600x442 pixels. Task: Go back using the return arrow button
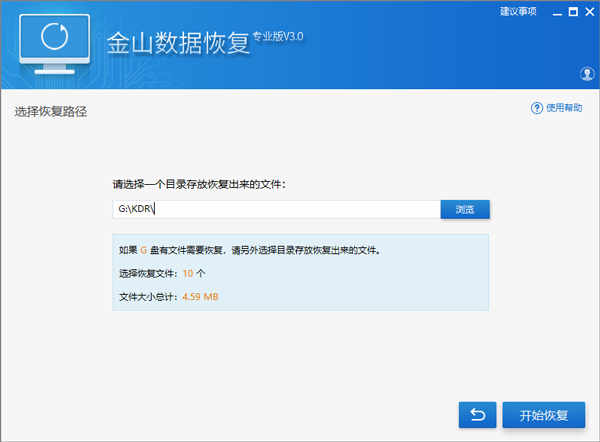477,415
